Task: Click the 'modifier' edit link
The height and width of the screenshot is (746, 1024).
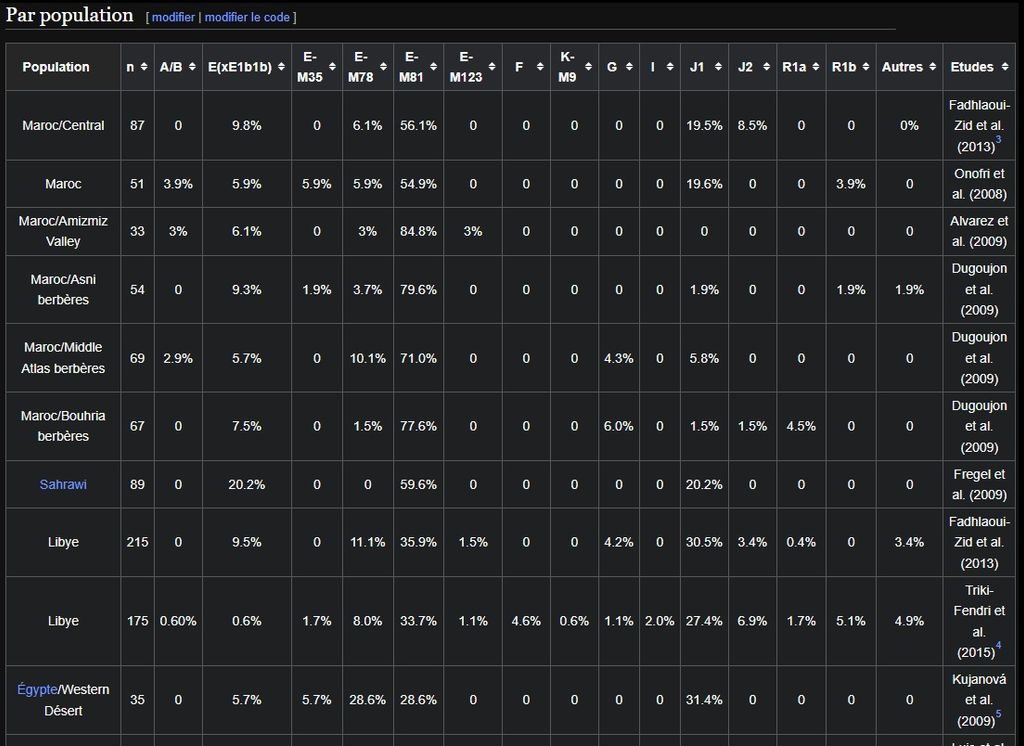Action: 173,18
